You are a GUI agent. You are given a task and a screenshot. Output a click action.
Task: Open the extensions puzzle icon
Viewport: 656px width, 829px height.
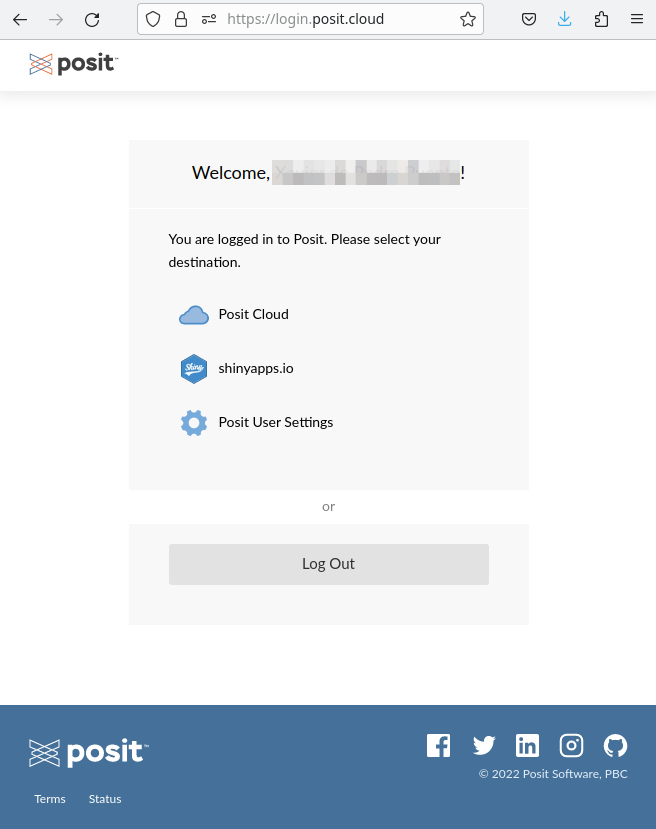(601, 20)
